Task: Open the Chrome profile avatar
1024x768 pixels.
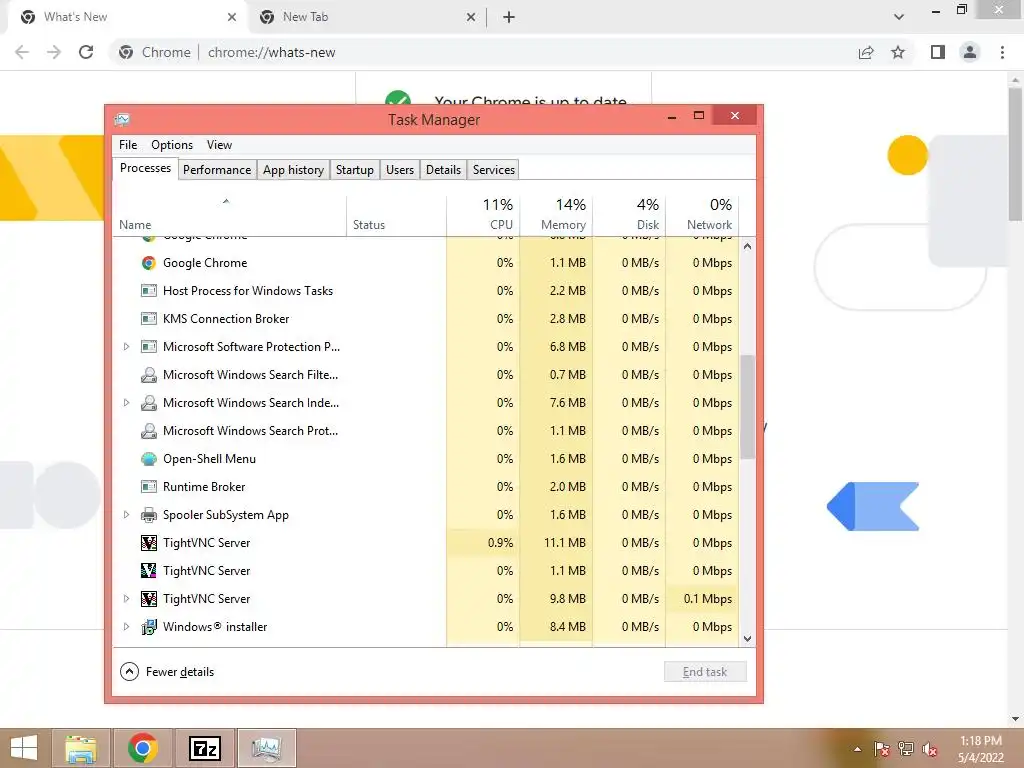Action: click(970, 52)
